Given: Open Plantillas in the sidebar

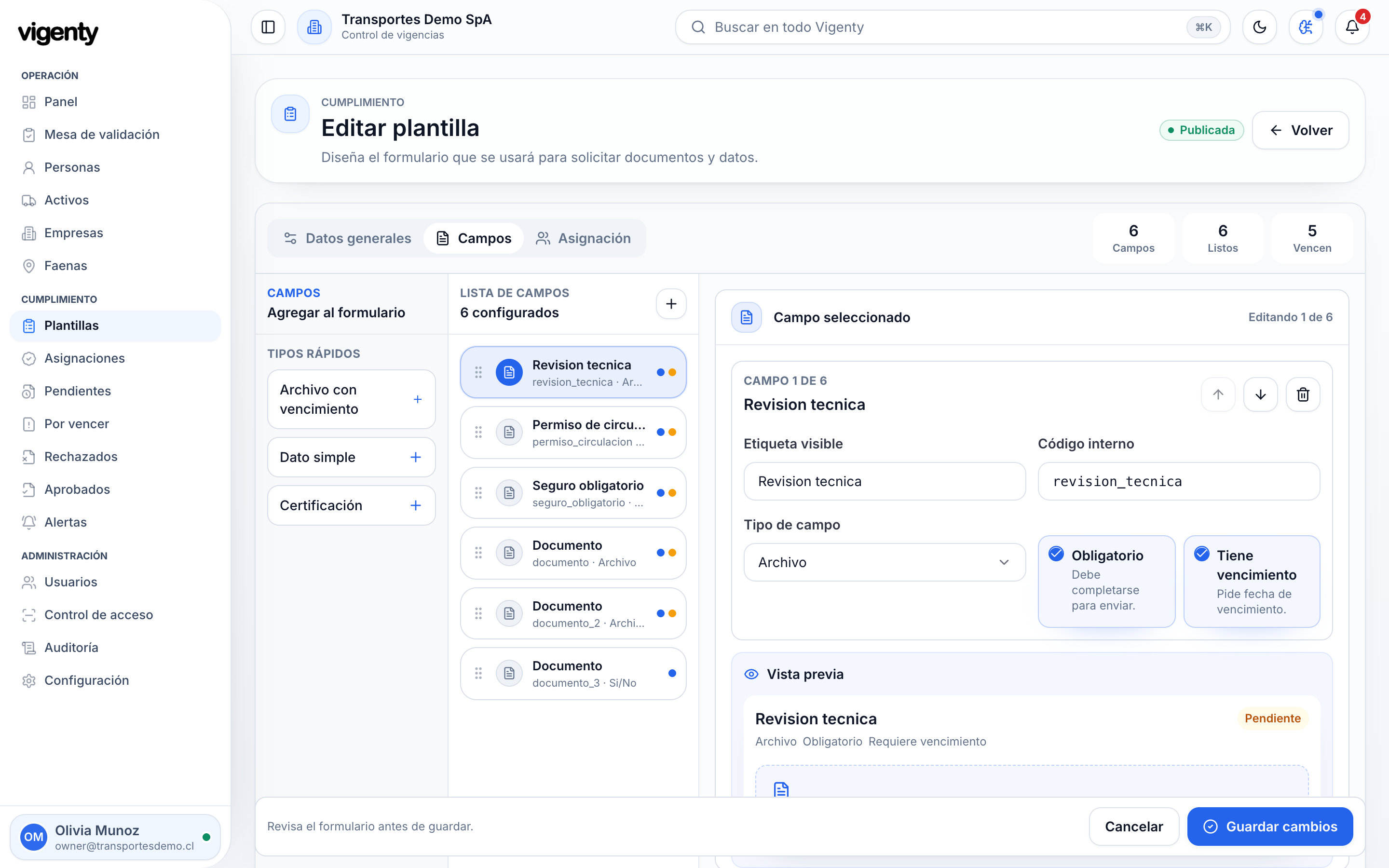Looking at the screenshot, I should coord(115,325).
